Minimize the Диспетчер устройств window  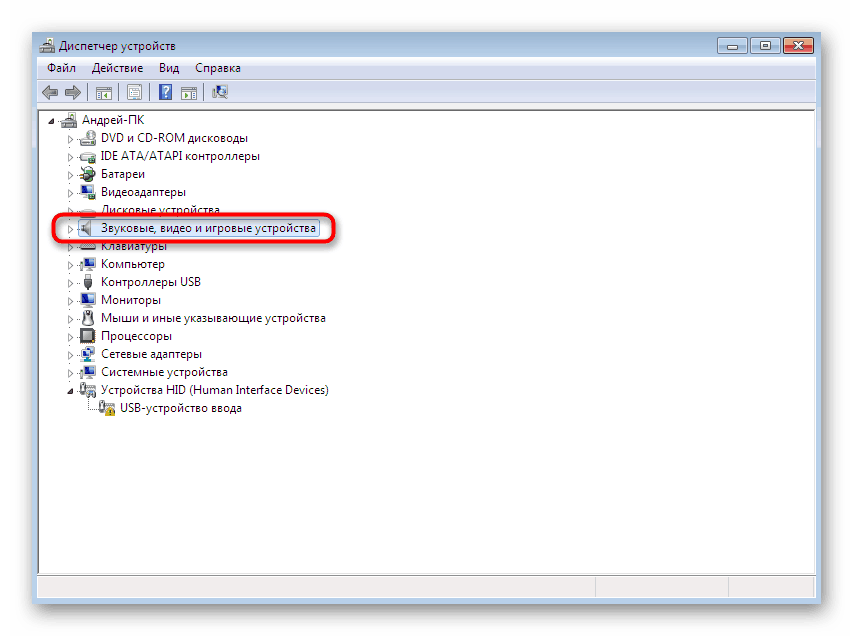tap(733, 46)
